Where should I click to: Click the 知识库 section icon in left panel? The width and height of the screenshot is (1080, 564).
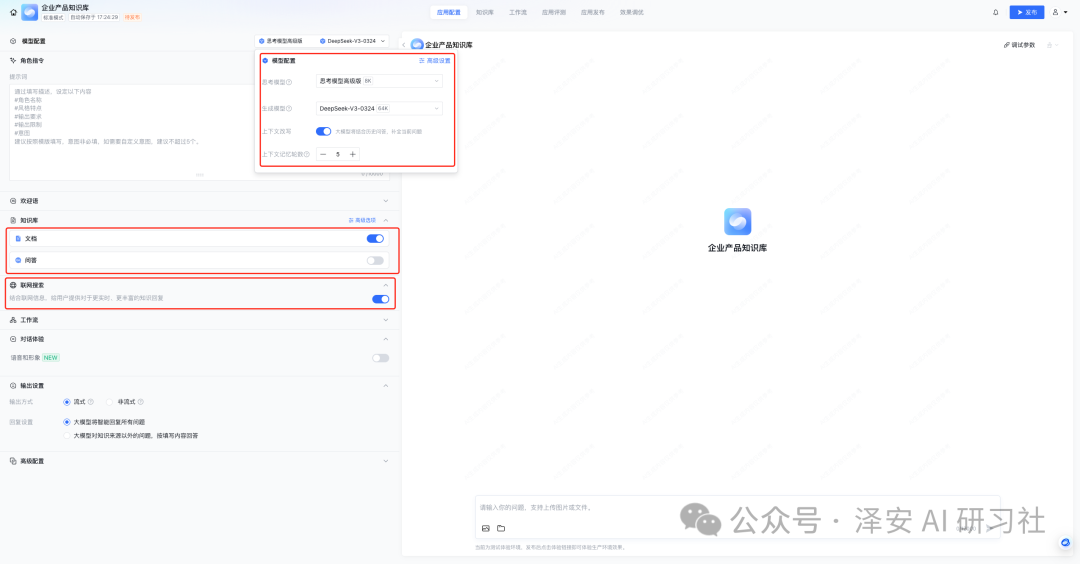coord(13,220)
